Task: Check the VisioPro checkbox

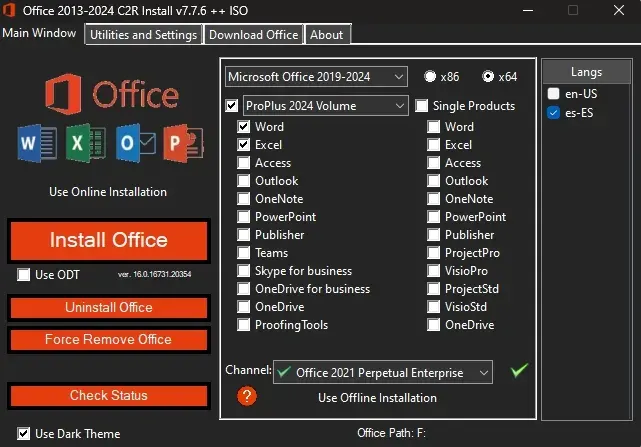Action: coord(434,271)
